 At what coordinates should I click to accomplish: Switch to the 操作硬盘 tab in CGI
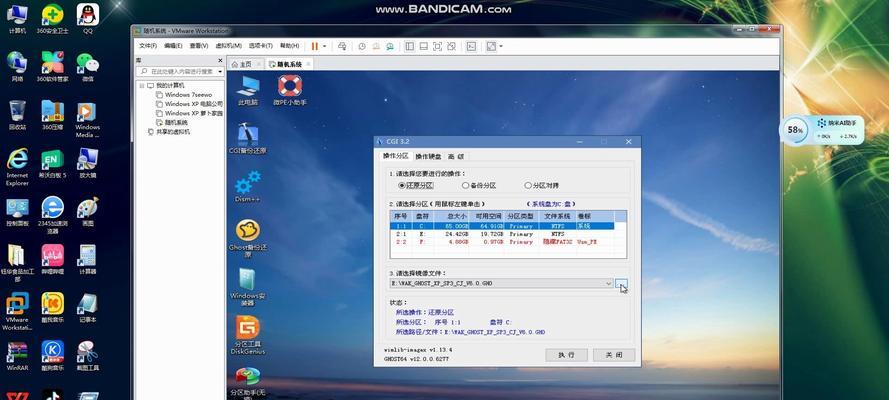point(427,156)
